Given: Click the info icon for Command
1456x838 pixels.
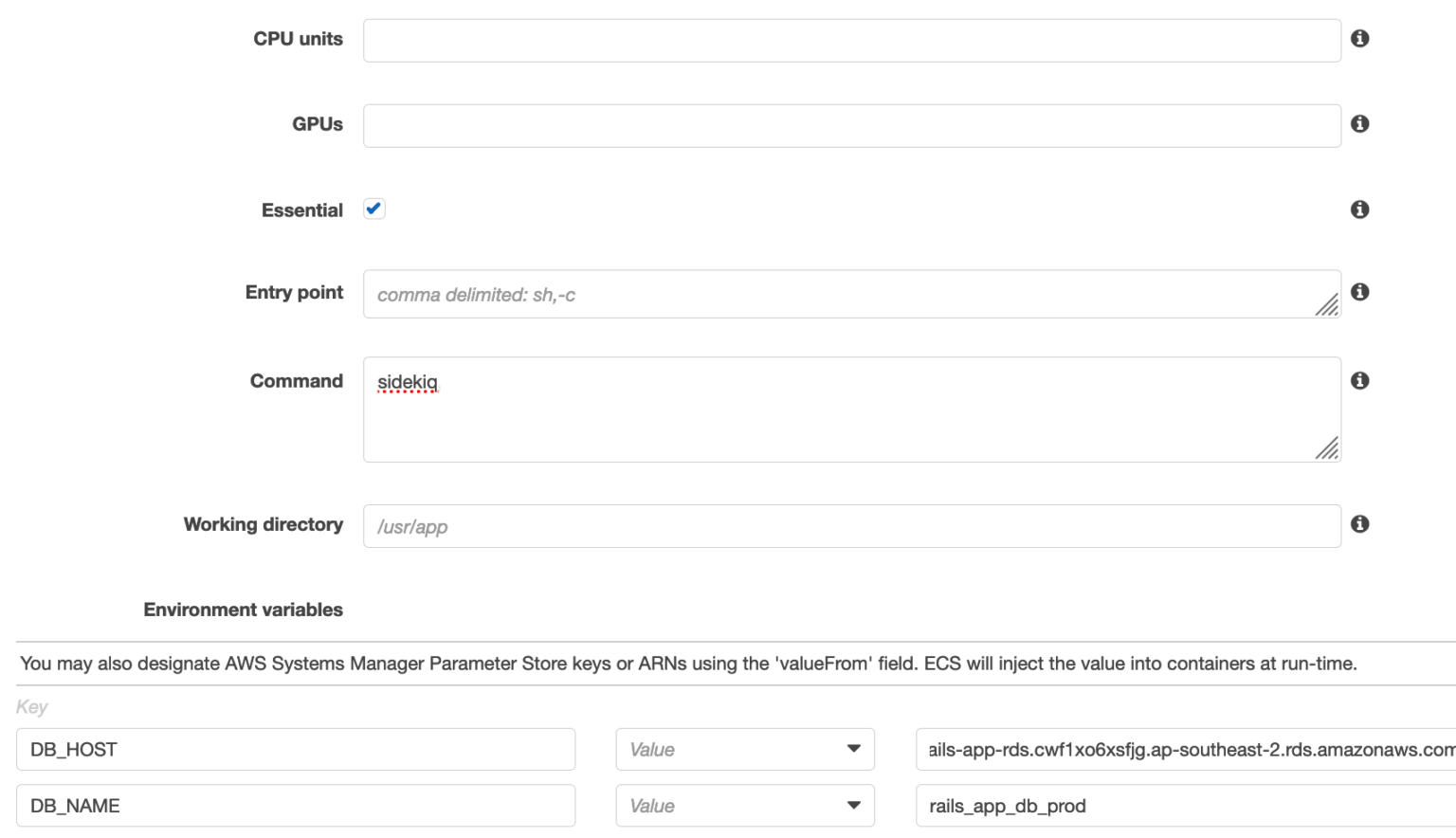Looking at the screenshot, I should click(1359, 380).
